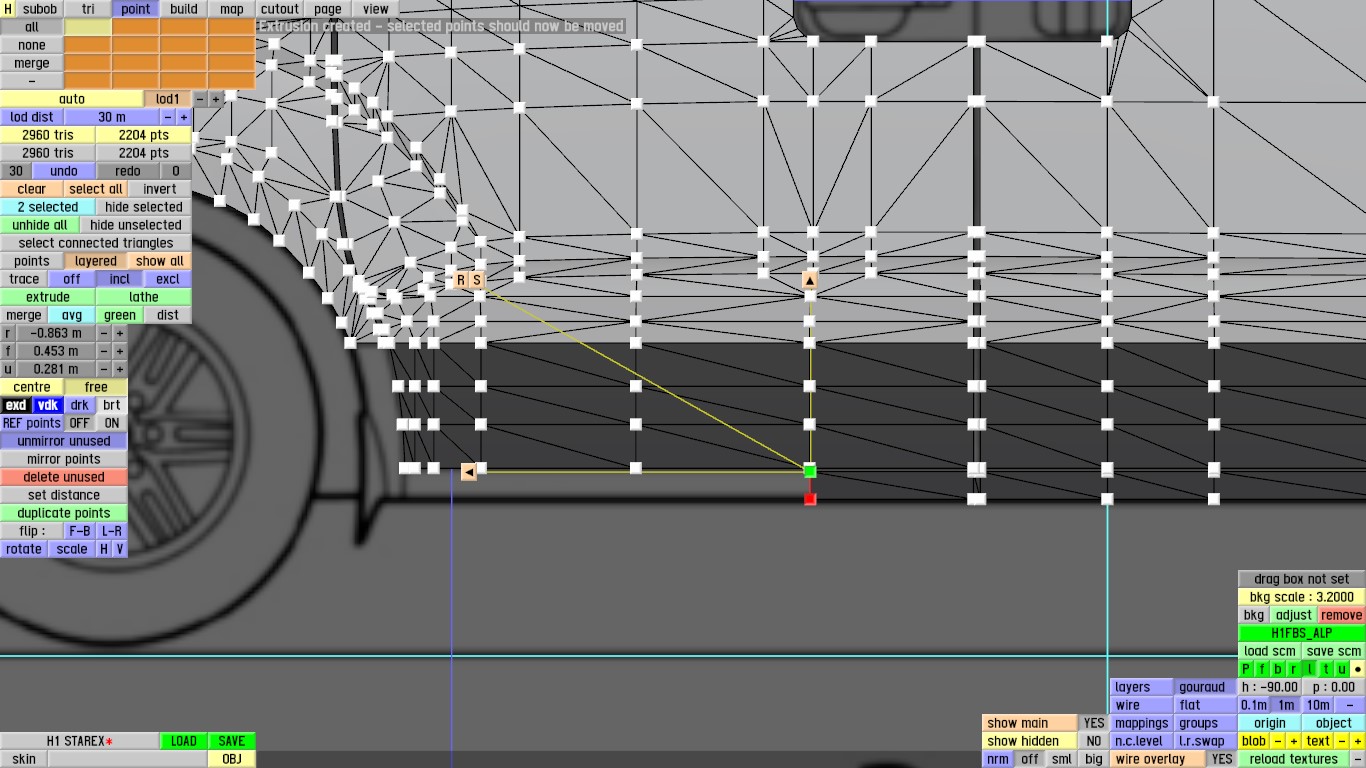
Task: Switch to right view with the green r button
Action: tap(1294, 669)
